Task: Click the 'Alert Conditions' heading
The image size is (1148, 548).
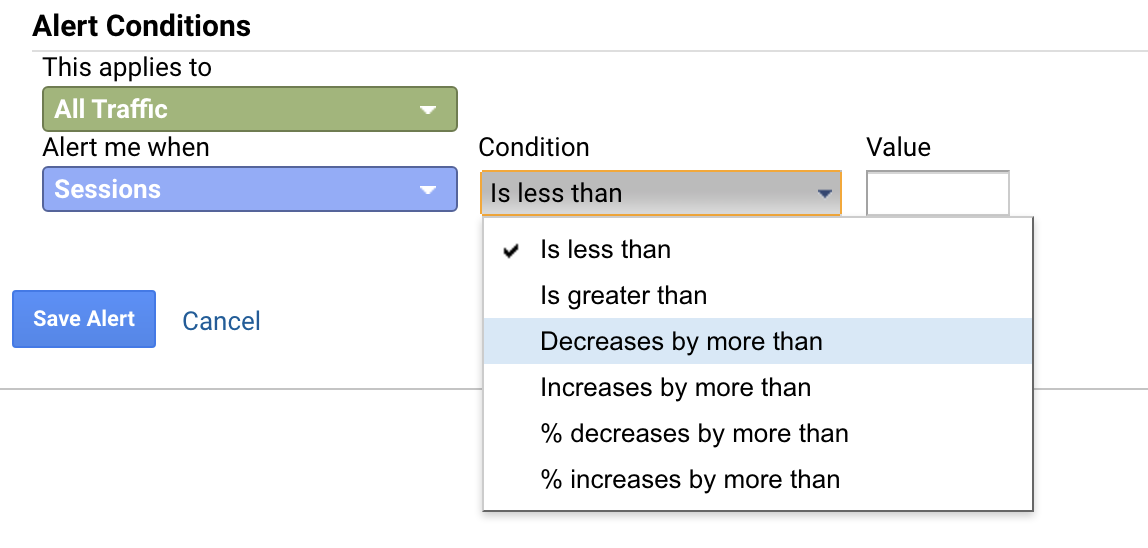Action: [142, 26]
